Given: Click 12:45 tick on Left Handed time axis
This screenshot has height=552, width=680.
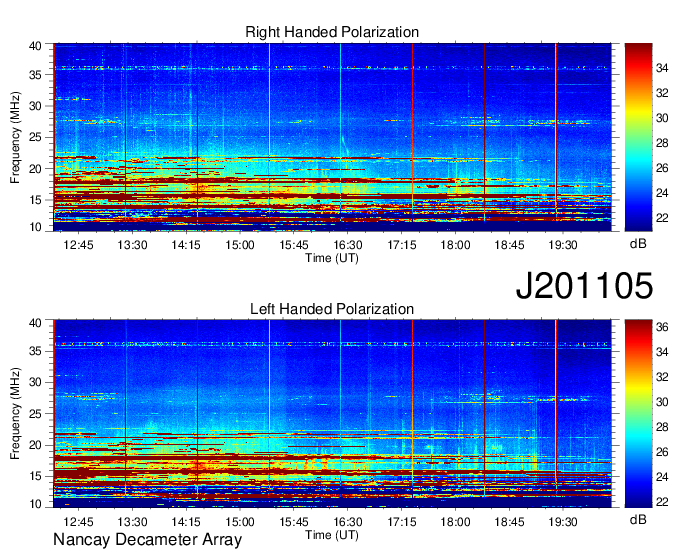Looking at the screenshot, I should pyautogui.click(x=78, y=522).
